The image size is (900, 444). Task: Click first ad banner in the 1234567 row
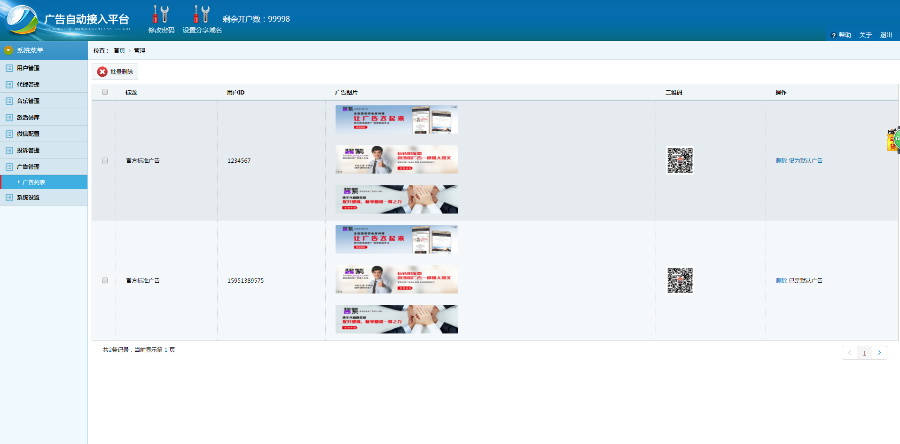(x=397, y=119)
